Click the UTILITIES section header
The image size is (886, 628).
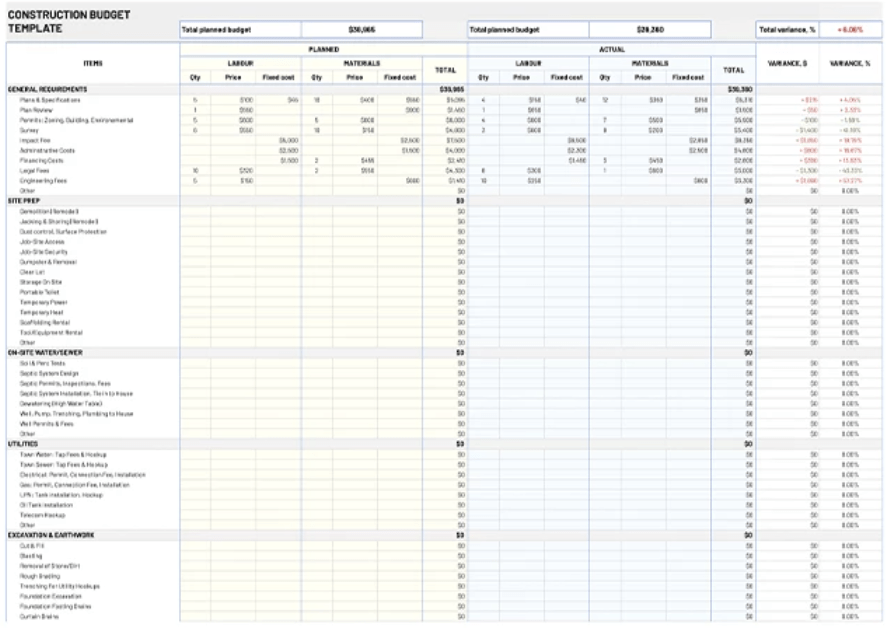click(x=23, y=444)
